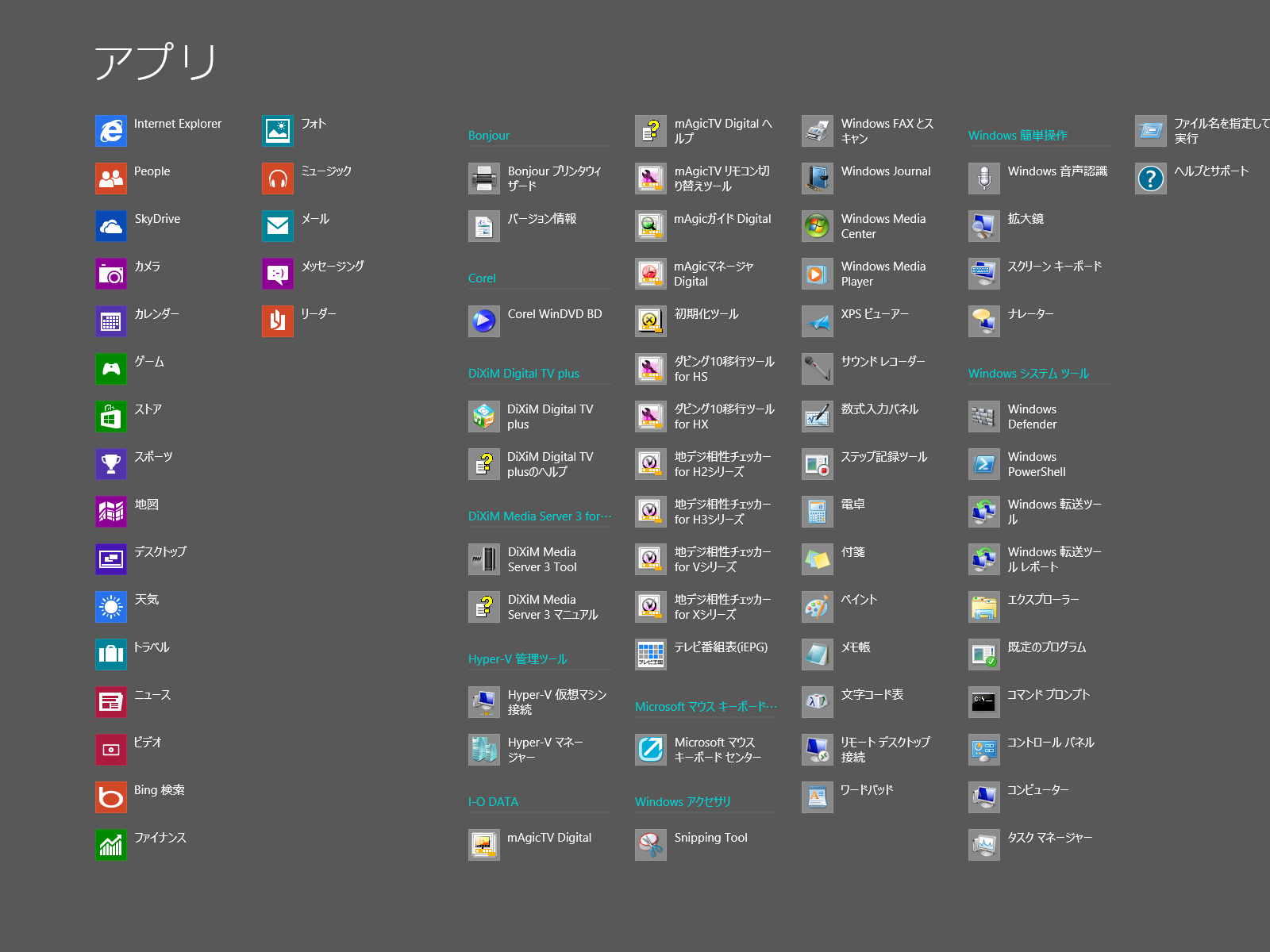
Task: Open the ペイント (Paint) icon
Action: 818,607
